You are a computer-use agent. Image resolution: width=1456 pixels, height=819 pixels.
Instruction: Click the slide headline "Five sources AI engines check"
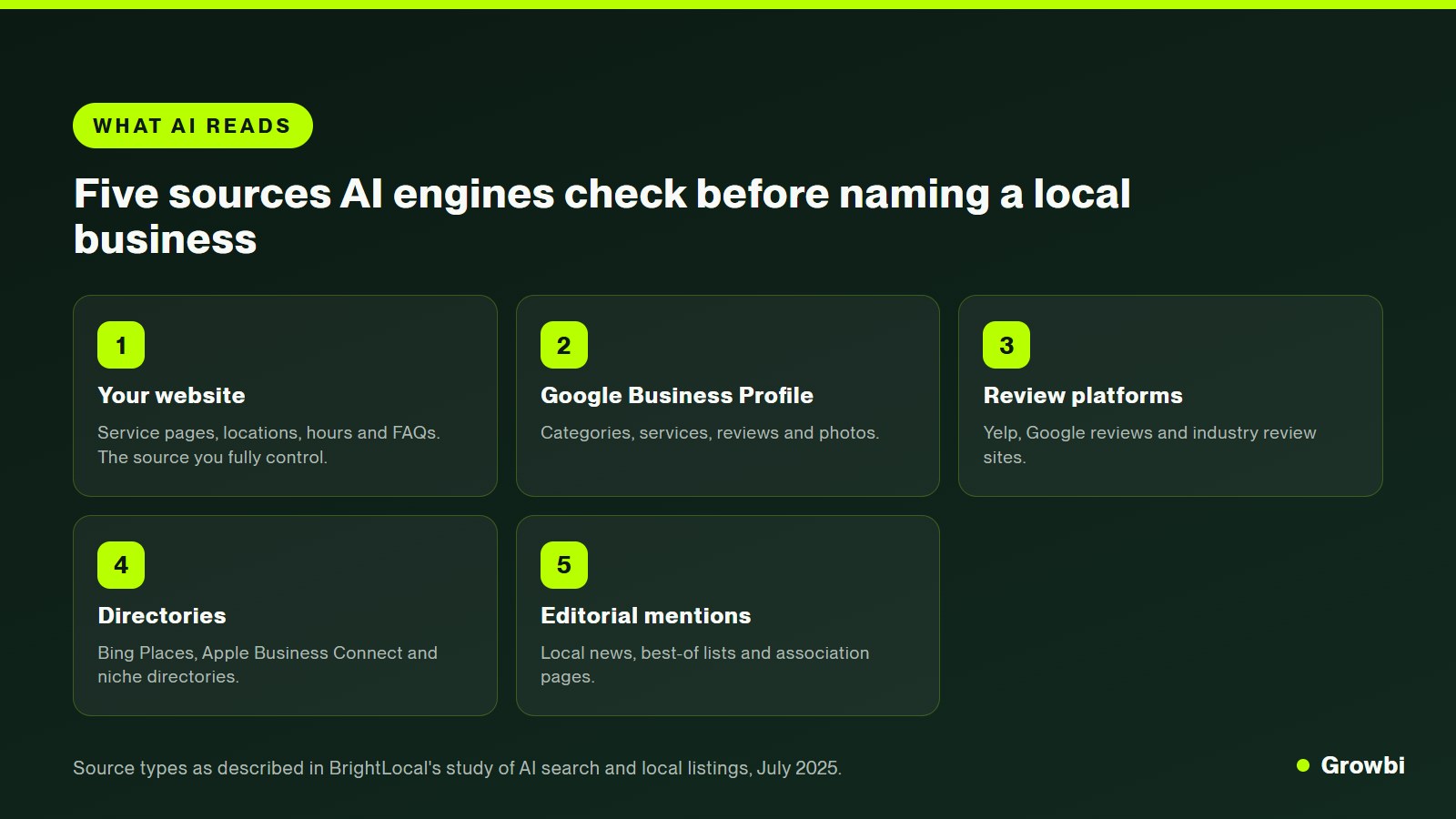click(x=602, y=217)
